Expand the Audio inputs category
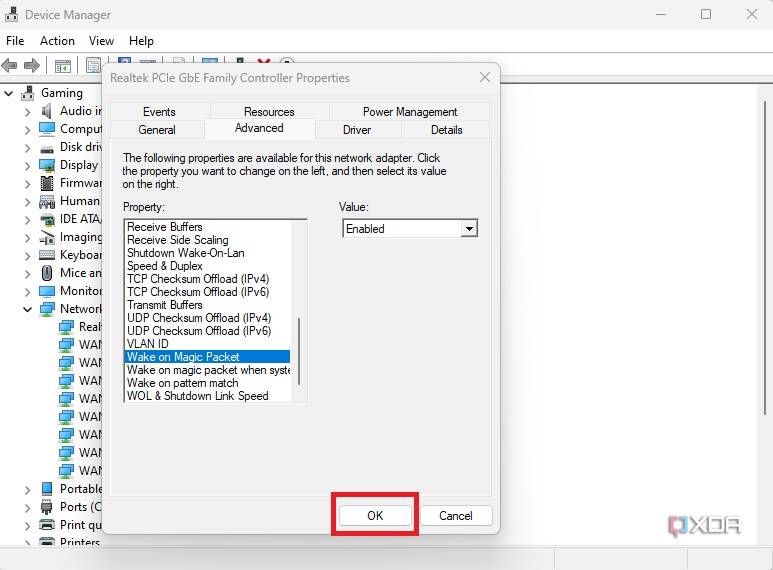773x570 pixels. tap(28, 112)
